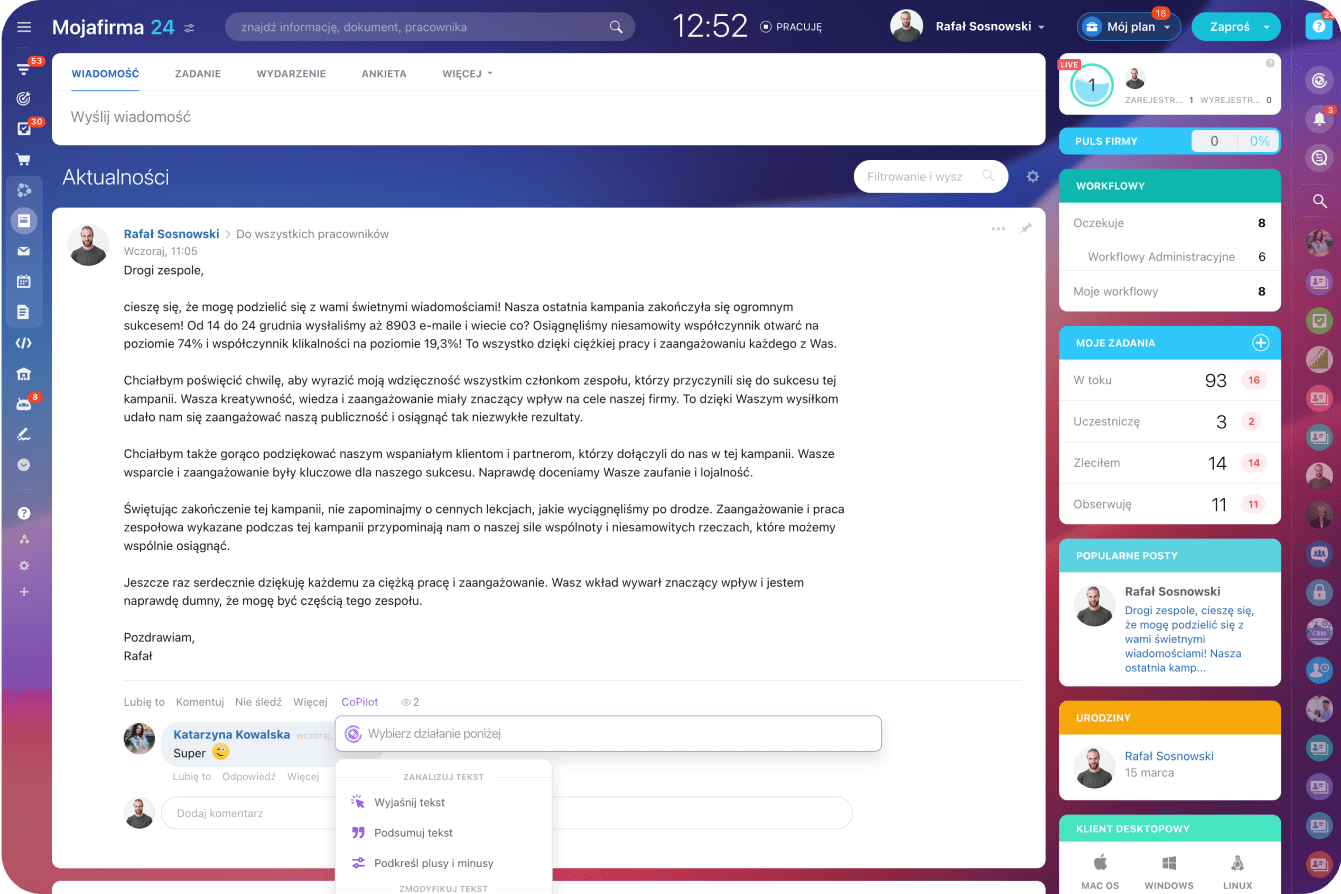
Task: Open the developer code brackets icon in sidebar
Action: coord(24,343)
